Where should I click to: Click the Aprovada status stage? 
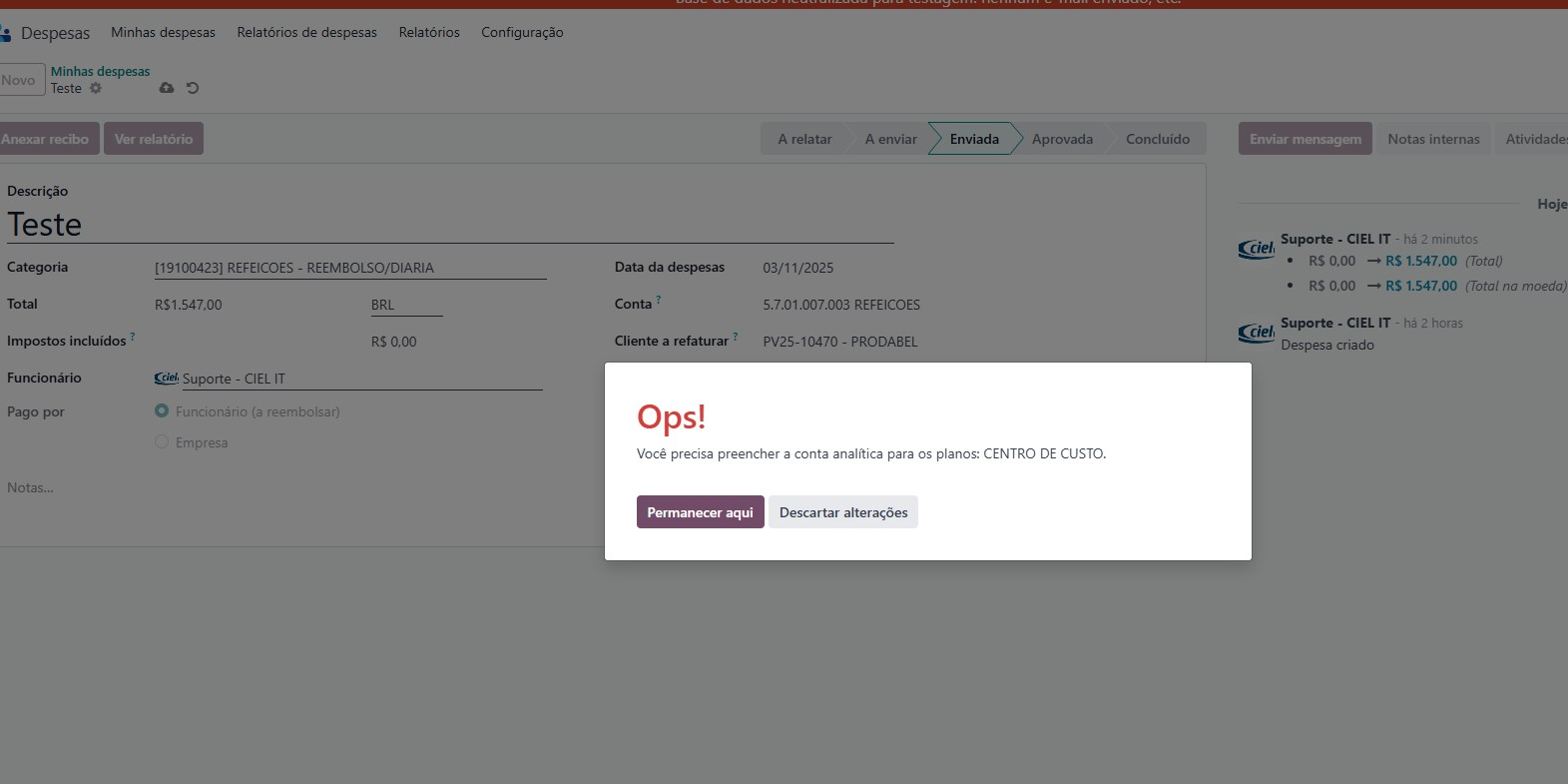(x=1062, y=139)
